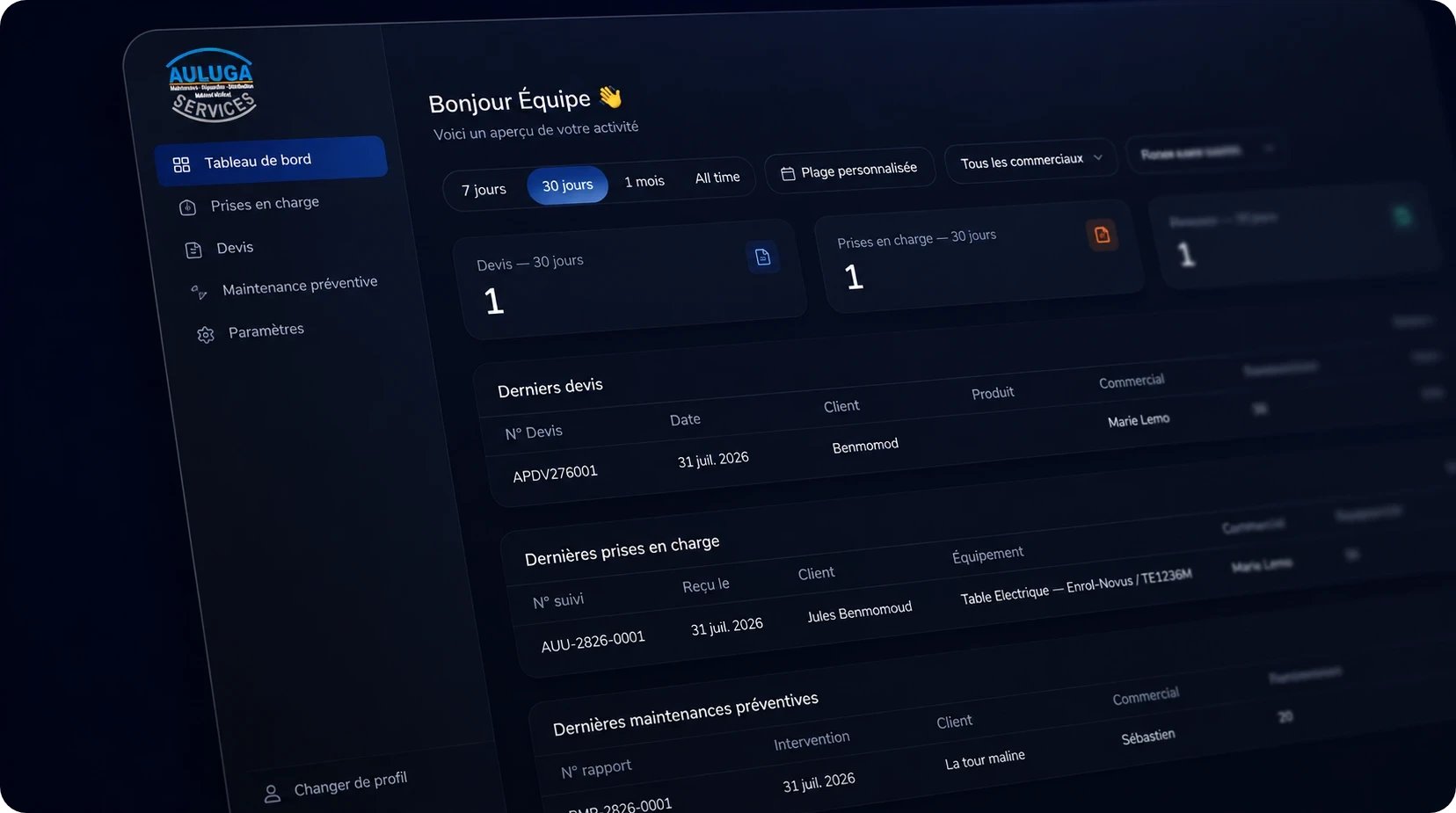
Task: Click the Derniers devis section title
Action: pos(550,388)
